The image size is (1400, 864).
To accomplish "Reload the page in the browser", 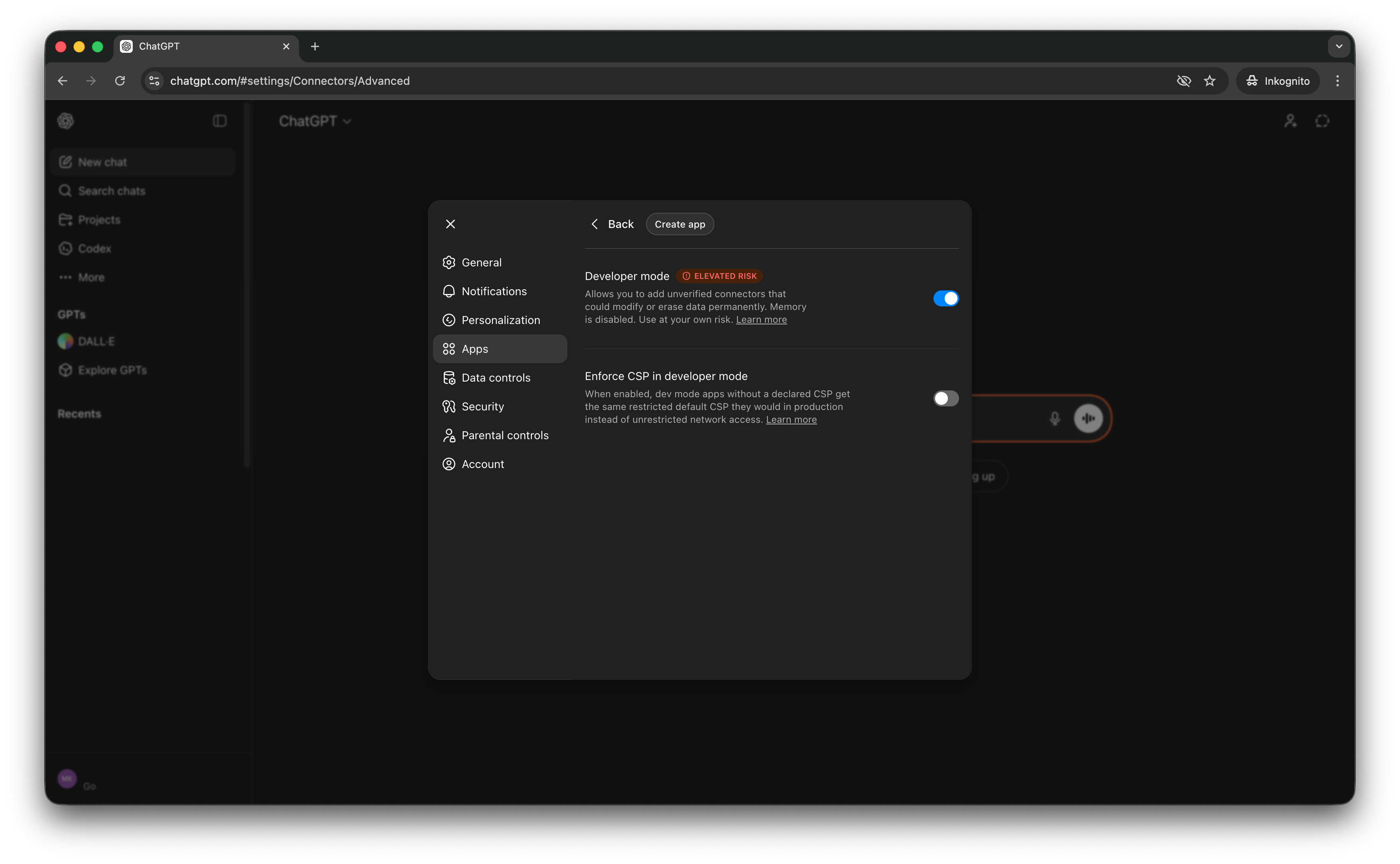I will point(120,80).
